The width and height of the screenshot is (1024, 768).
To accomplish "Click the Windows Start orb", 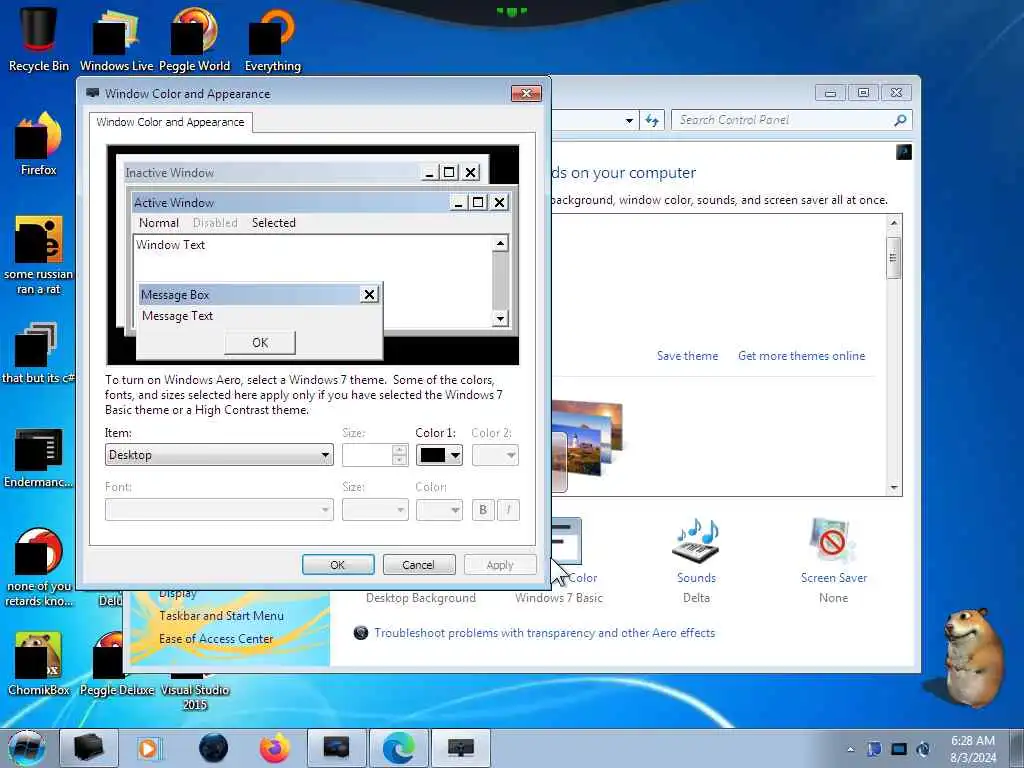I will click(x=26, y=748).
